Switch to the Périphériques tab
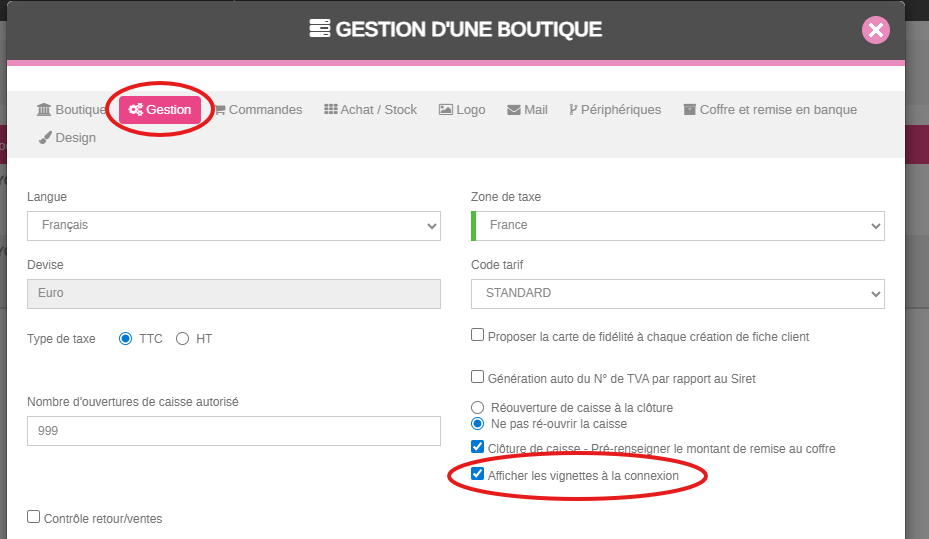The image size is (929, 539). coord(614,110)
